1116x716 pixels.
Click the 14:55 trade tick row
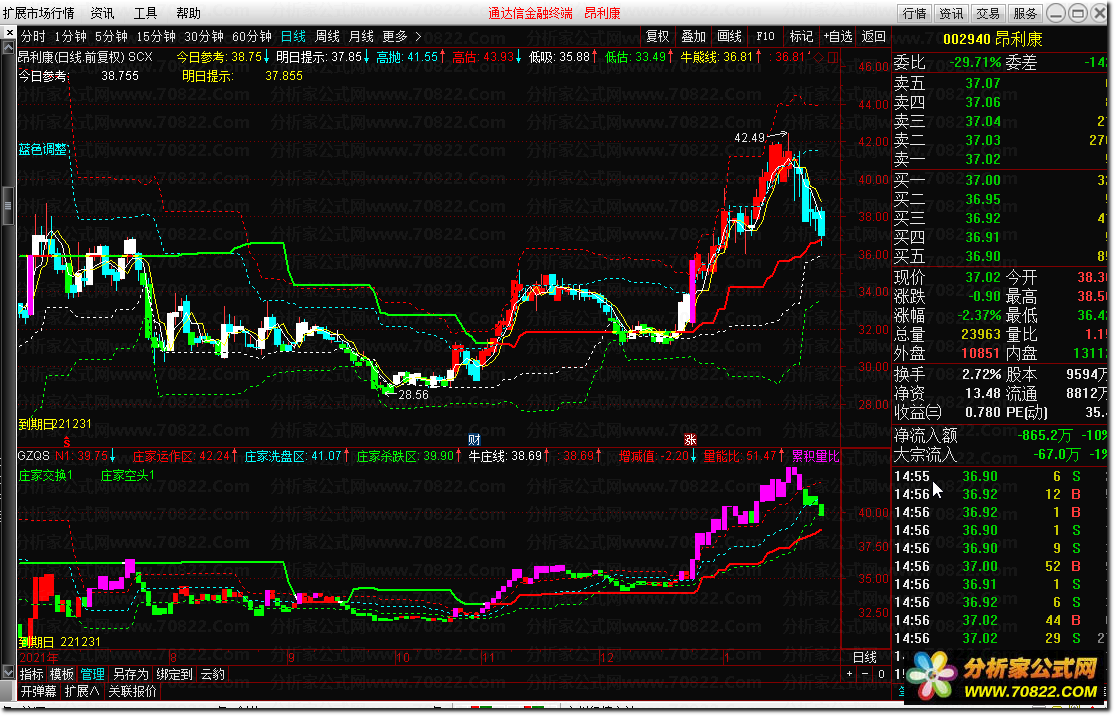(1001, 477)
